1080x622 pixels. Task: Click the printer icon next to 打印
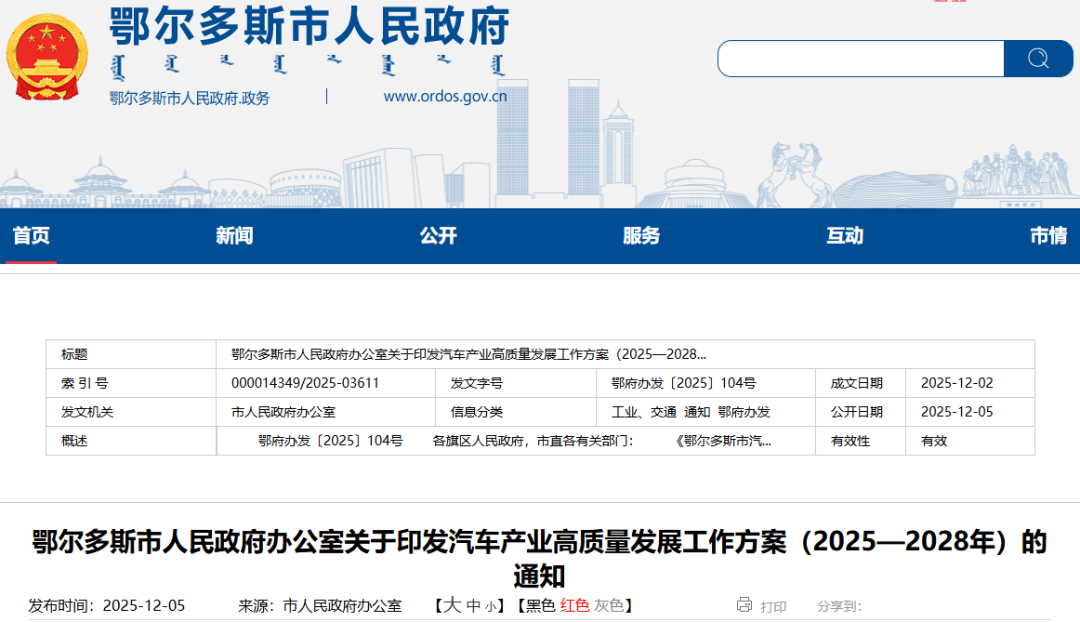click(745, 606)
